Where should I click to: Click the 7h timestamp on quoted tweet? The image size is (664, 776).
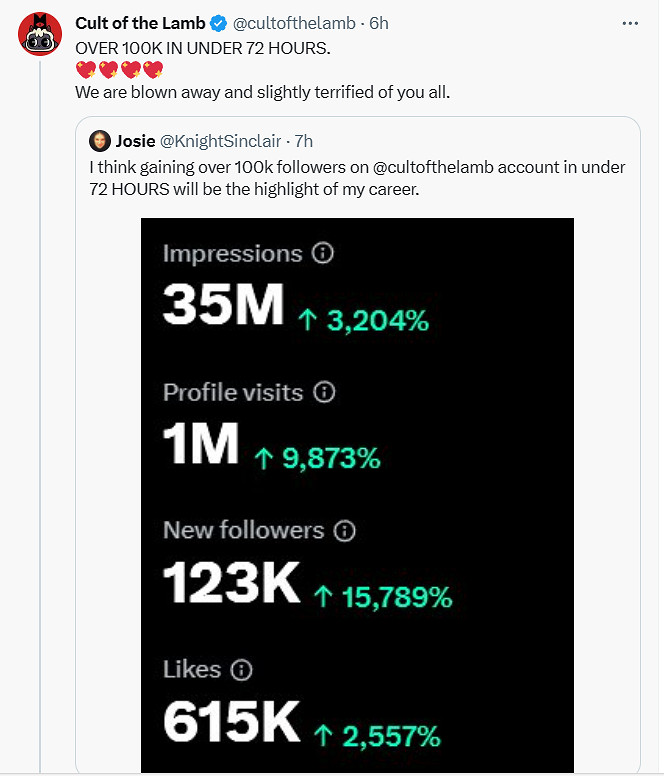tap(304, 140)
